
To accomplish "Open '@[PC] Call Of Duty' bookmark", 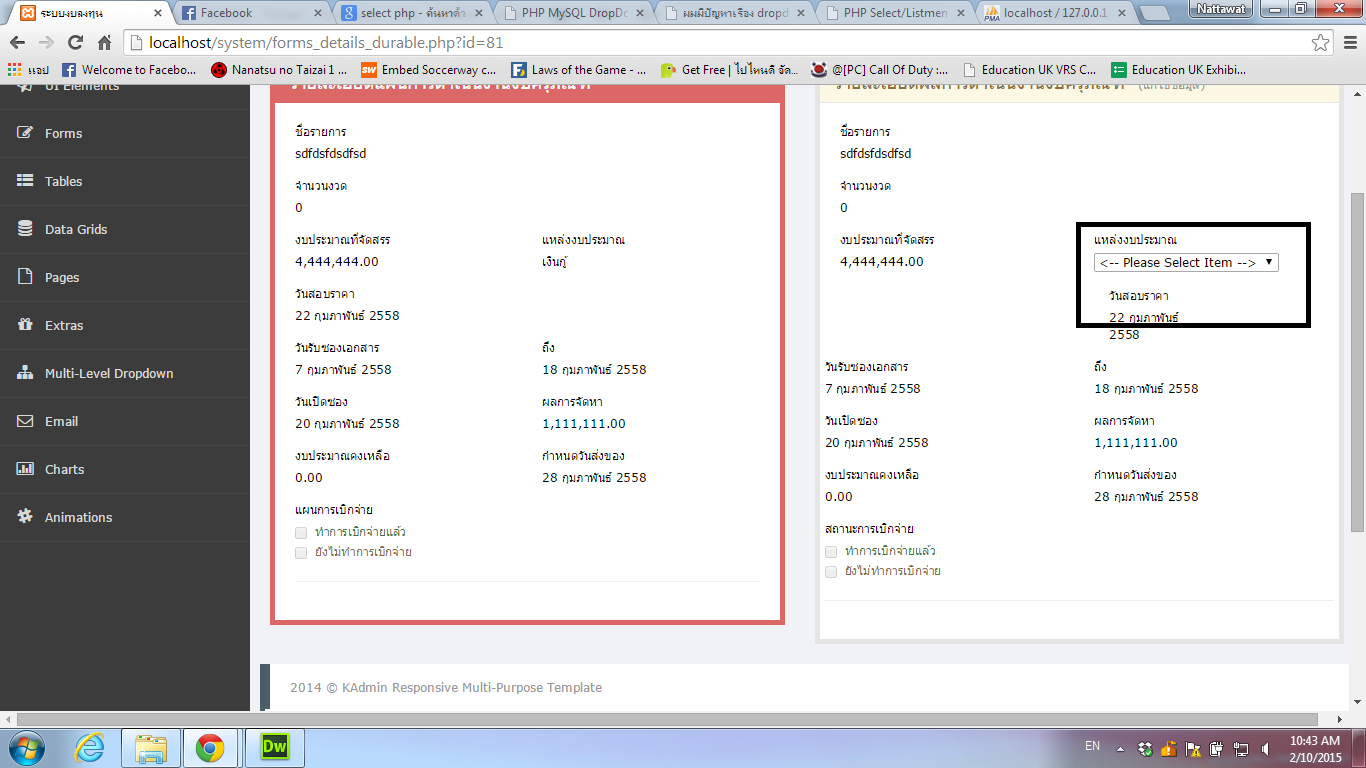I will (880, 70).
